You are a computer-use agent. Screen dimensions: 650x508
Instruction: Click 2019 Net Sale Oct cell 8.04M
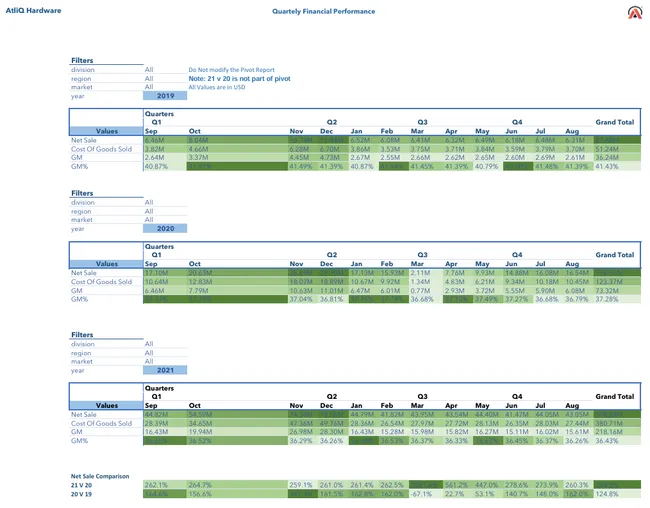click(x=237, y=140)
